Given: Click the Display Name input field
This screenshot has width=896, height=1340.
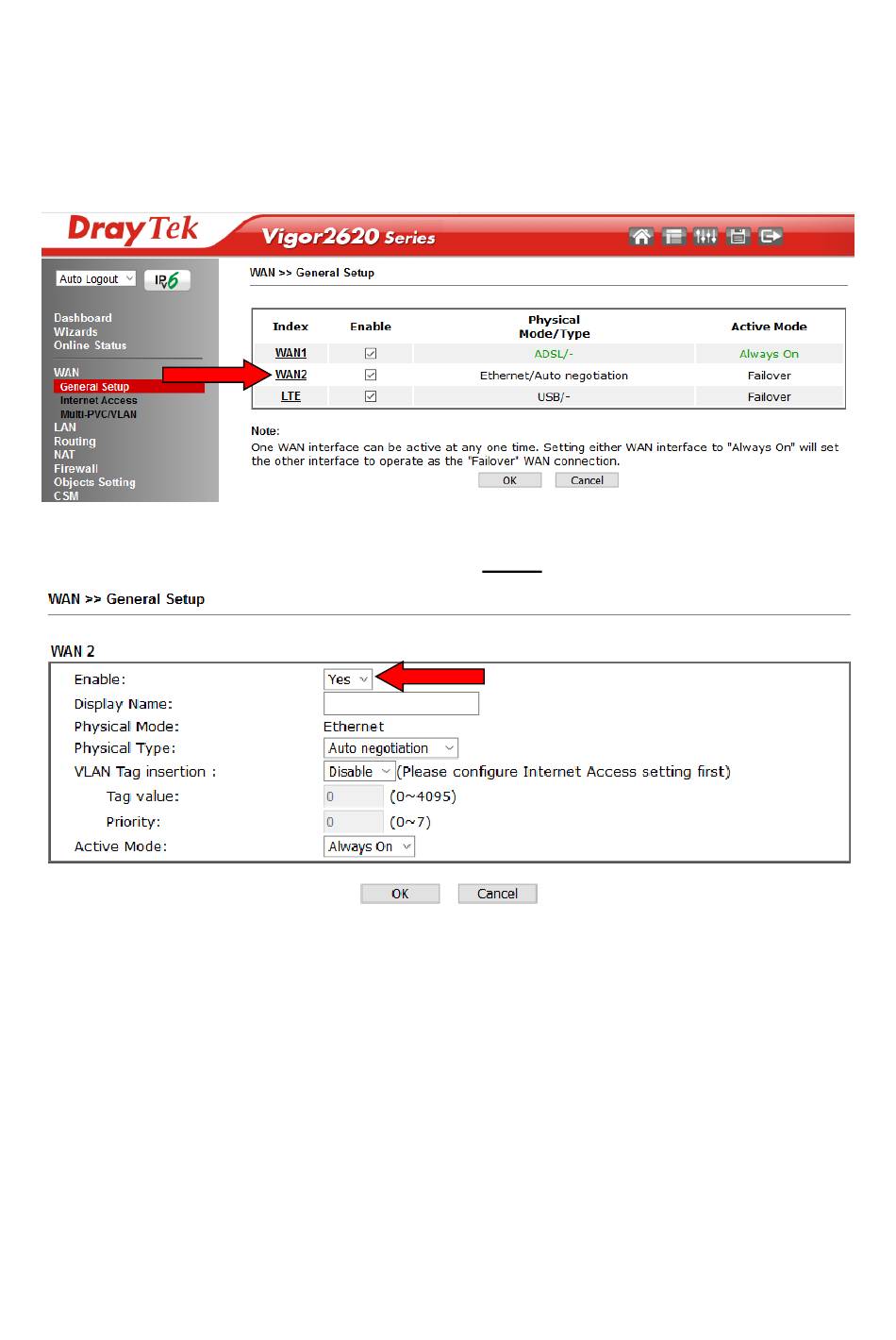Looking at the screenshot, I should tap(401, 704).
